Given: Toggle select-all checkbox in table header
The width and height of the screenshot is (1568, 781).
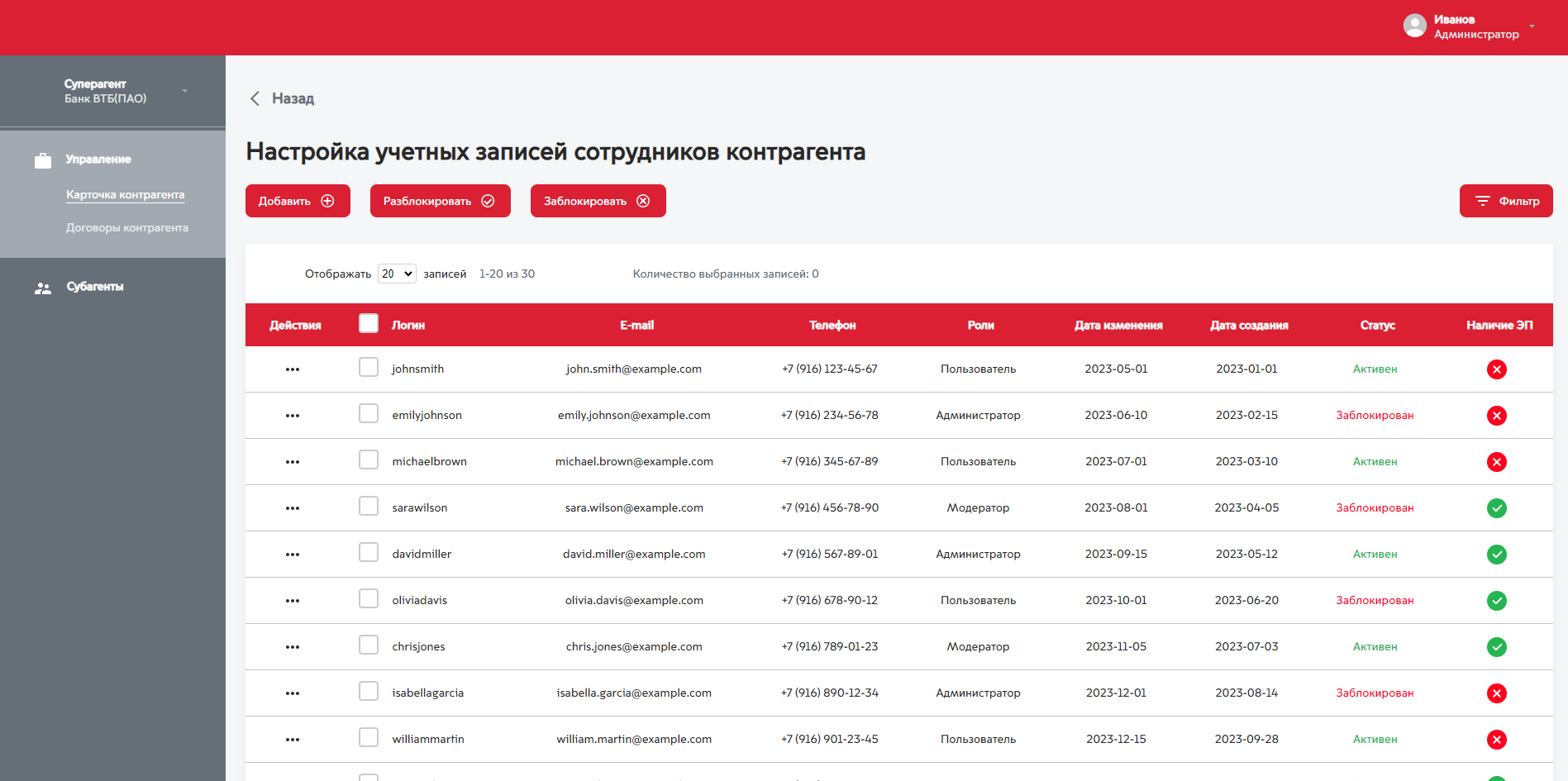Looking at the screenshot, I should coord(369,323).
